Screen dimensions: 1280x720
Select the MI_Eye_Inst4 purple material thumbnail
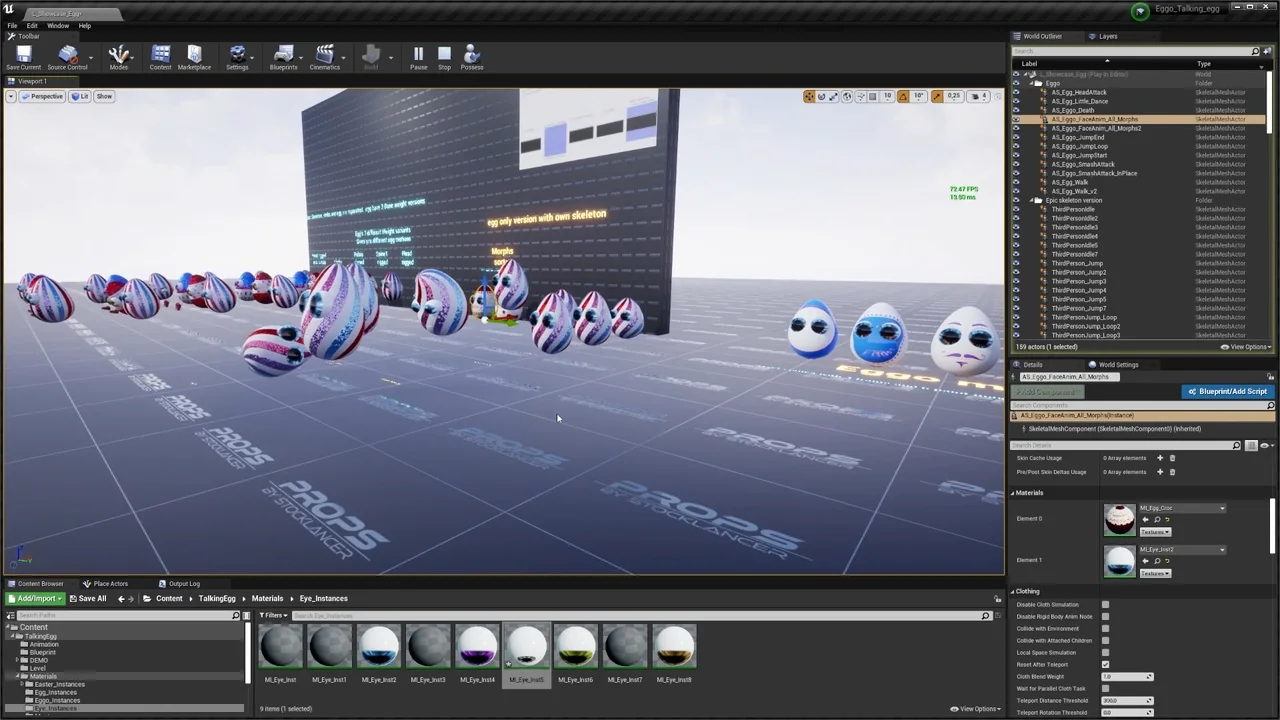477,648
